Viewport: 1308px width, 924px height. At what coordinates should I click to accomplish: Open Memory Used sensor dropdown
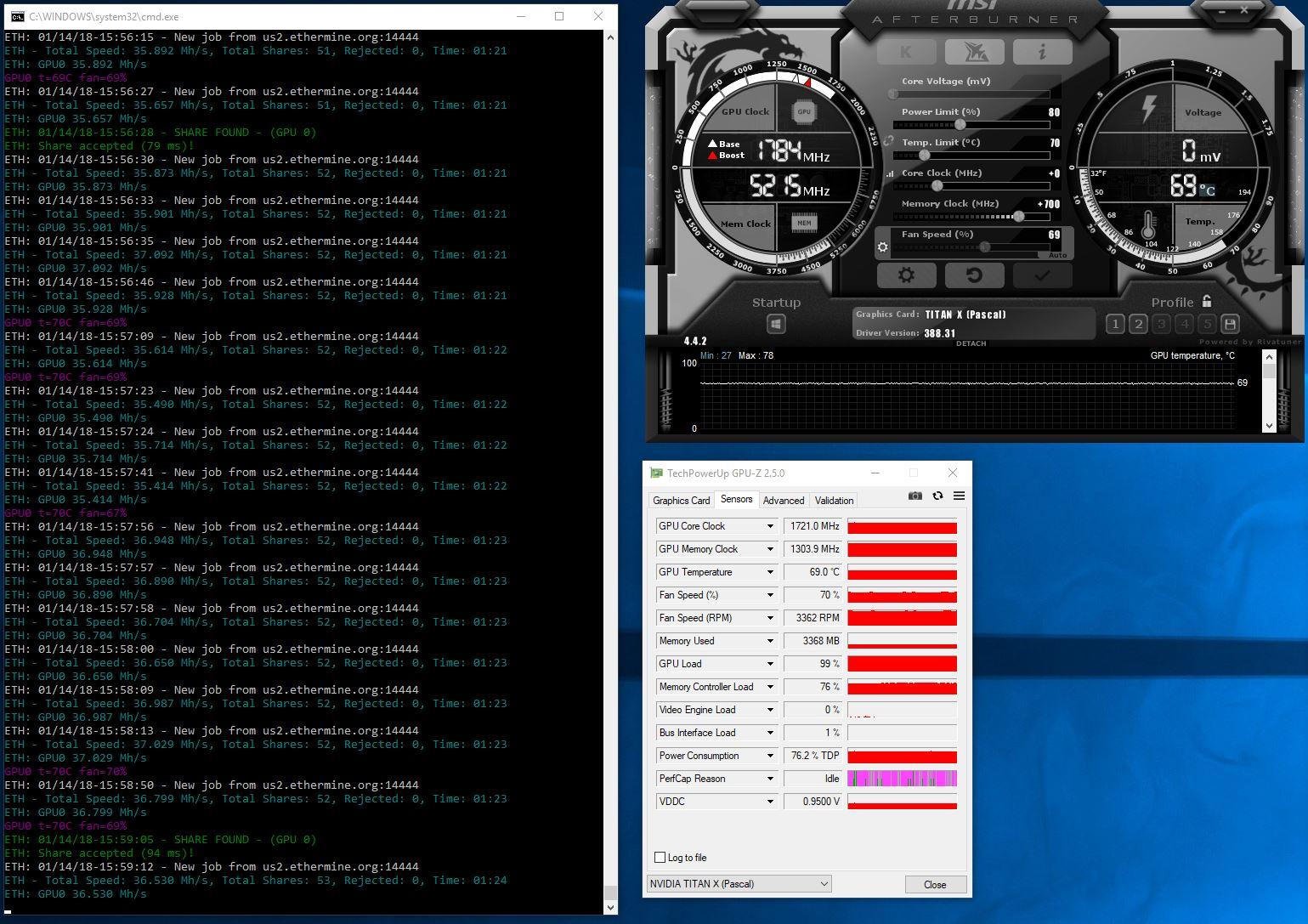click(770, 641)
